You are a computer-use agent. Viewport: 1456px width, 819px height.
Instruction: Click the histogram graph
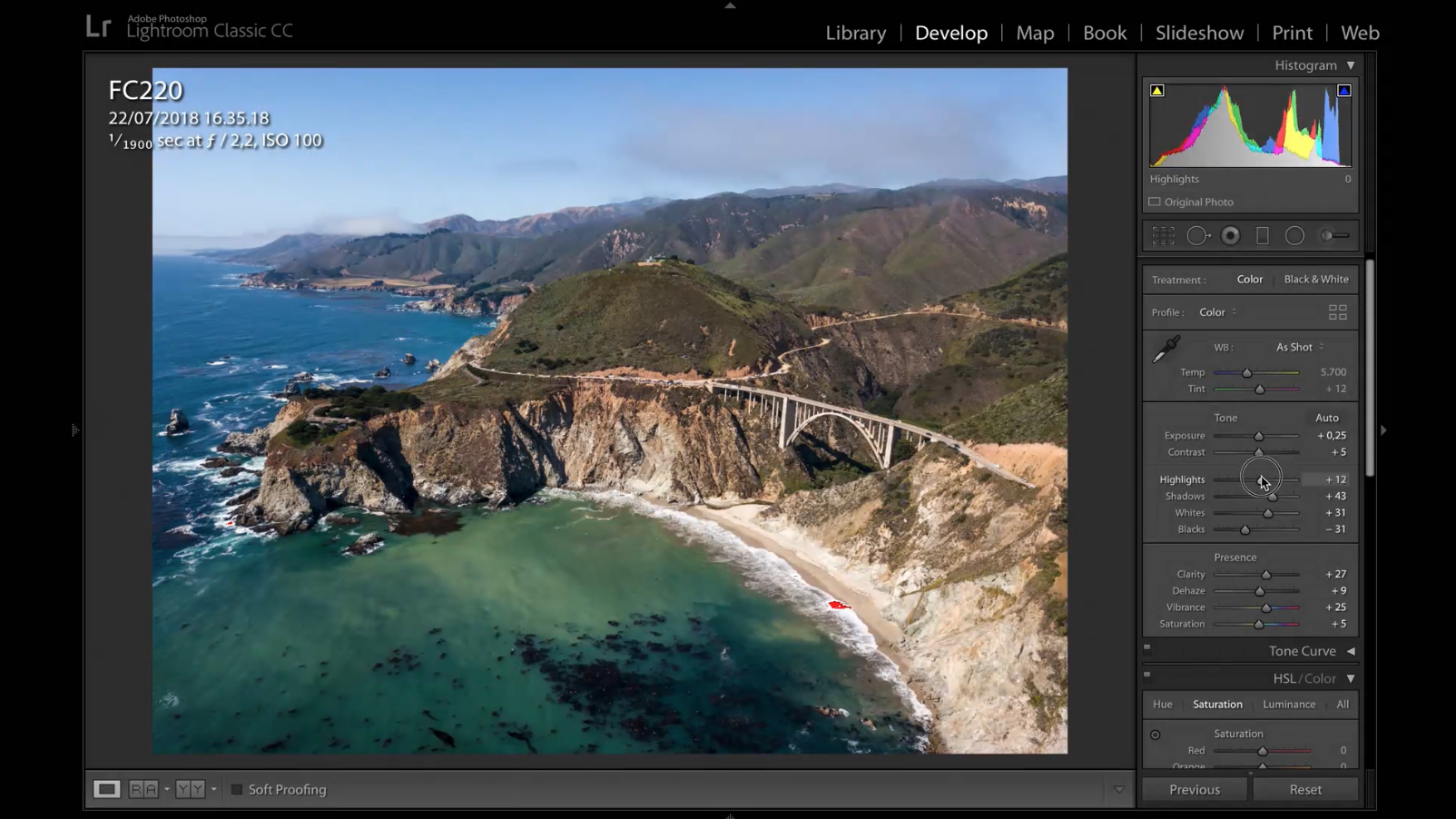click(x=1251, y=125)
